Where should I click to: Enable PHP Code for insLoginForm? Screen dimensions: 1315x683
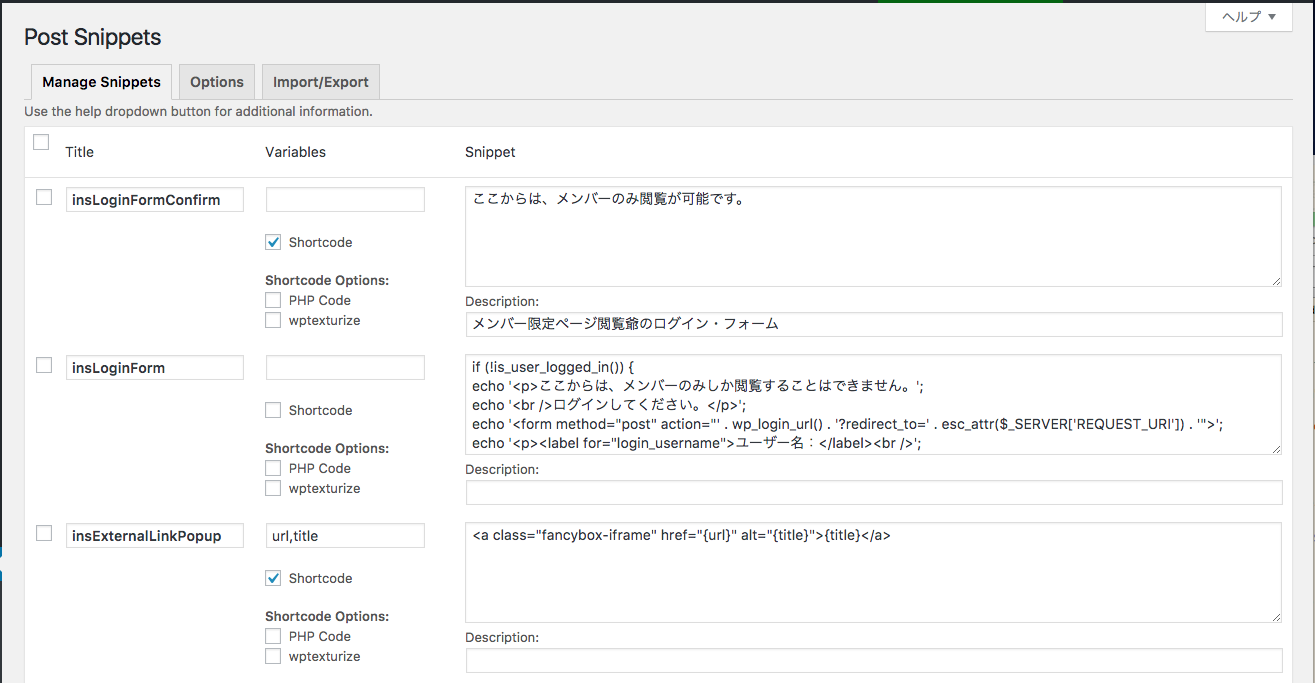point(273,468)
